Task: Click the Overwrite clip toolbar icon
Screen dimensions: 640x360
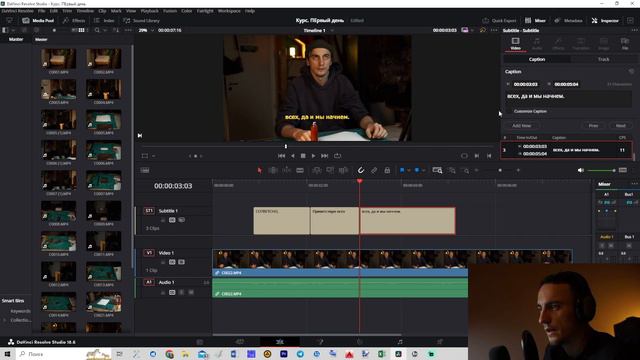Action: (330, 170)
